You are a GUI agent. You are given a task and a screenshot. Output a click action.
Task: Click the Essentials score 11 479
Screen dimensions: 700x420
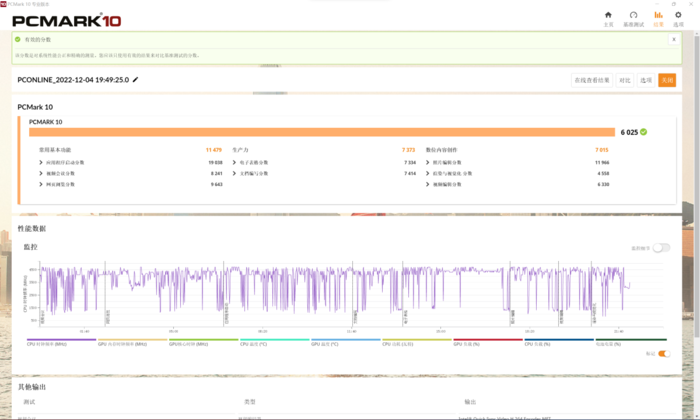click(x=213, y=150)
